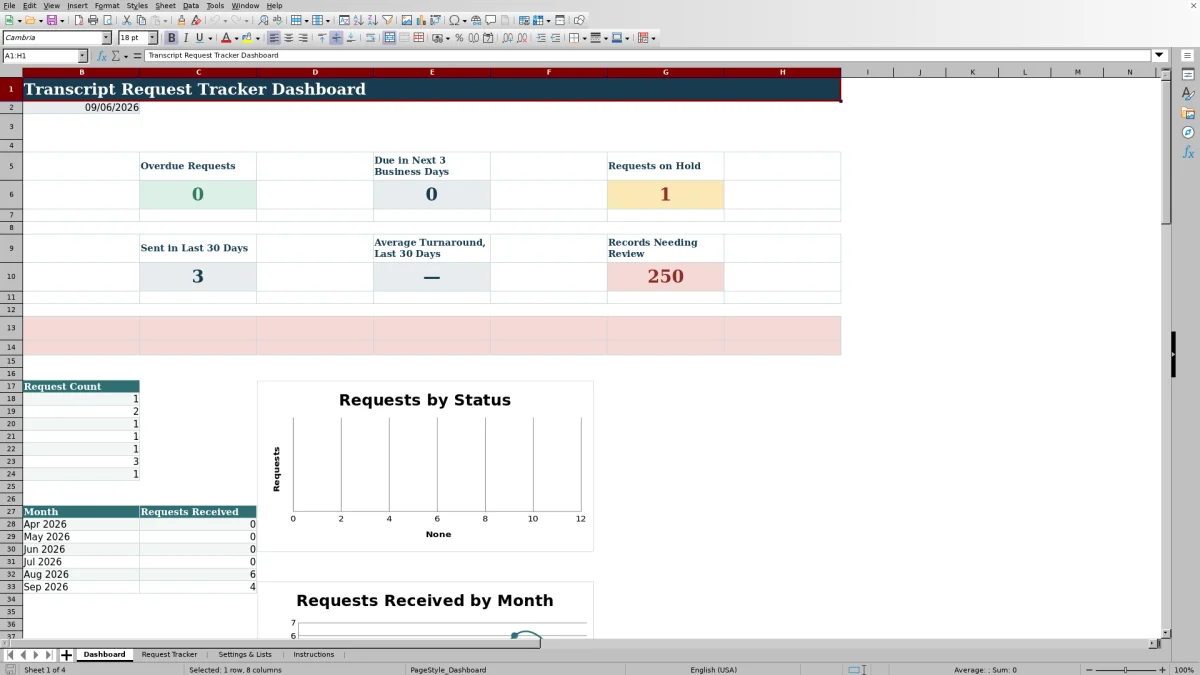Open the Name Box dropdown arrow
The height and width of the screenshot is (675, 1200).
point(82,56)
